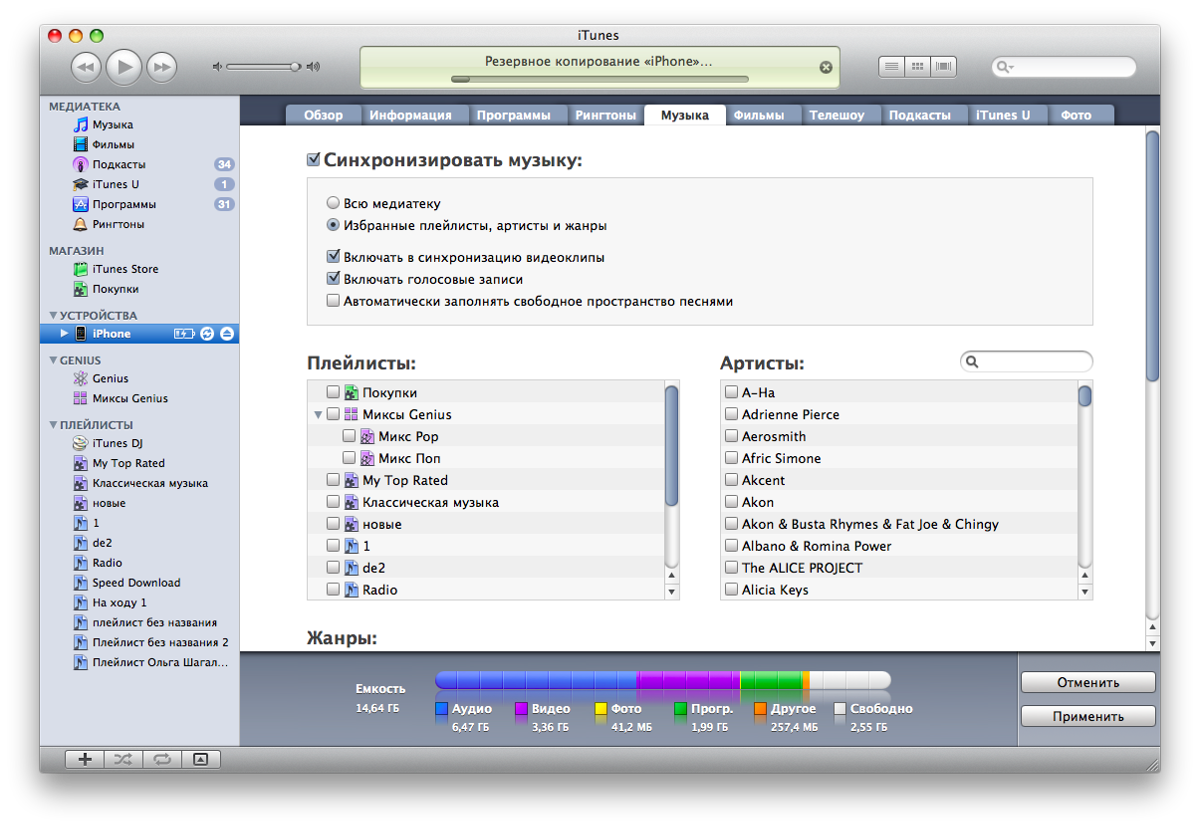
Task: Open the Телешоу tab
Action: click(x=837, y=115)
